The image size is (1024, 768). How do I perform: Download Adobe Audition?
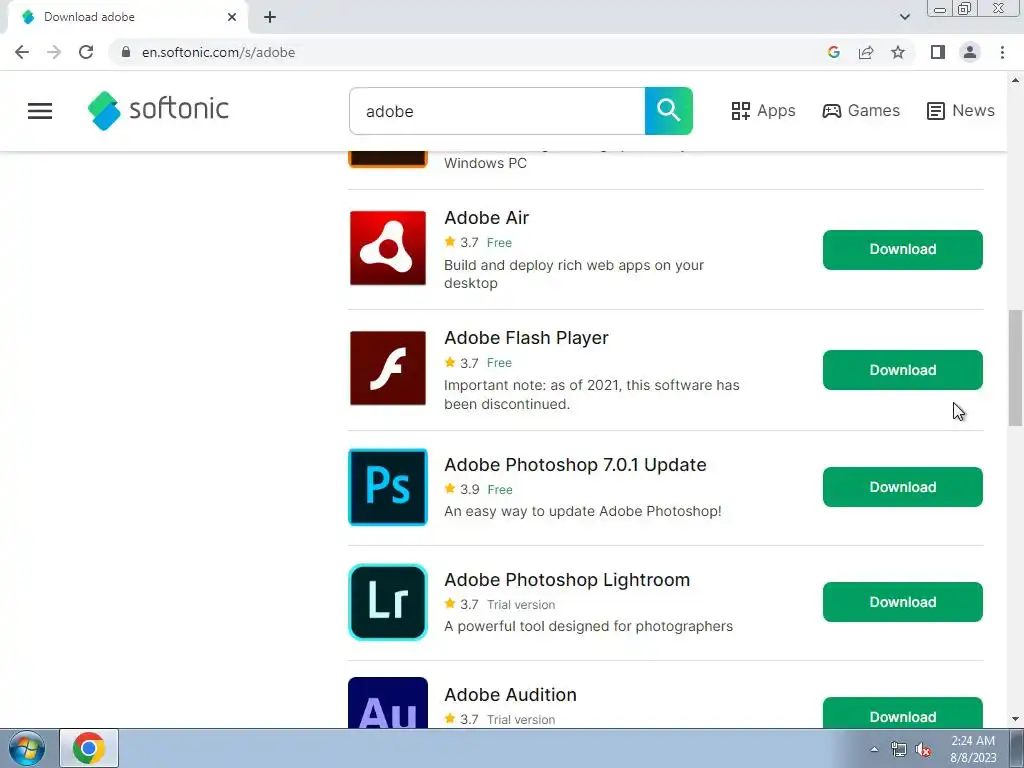(x=903, y=714)
